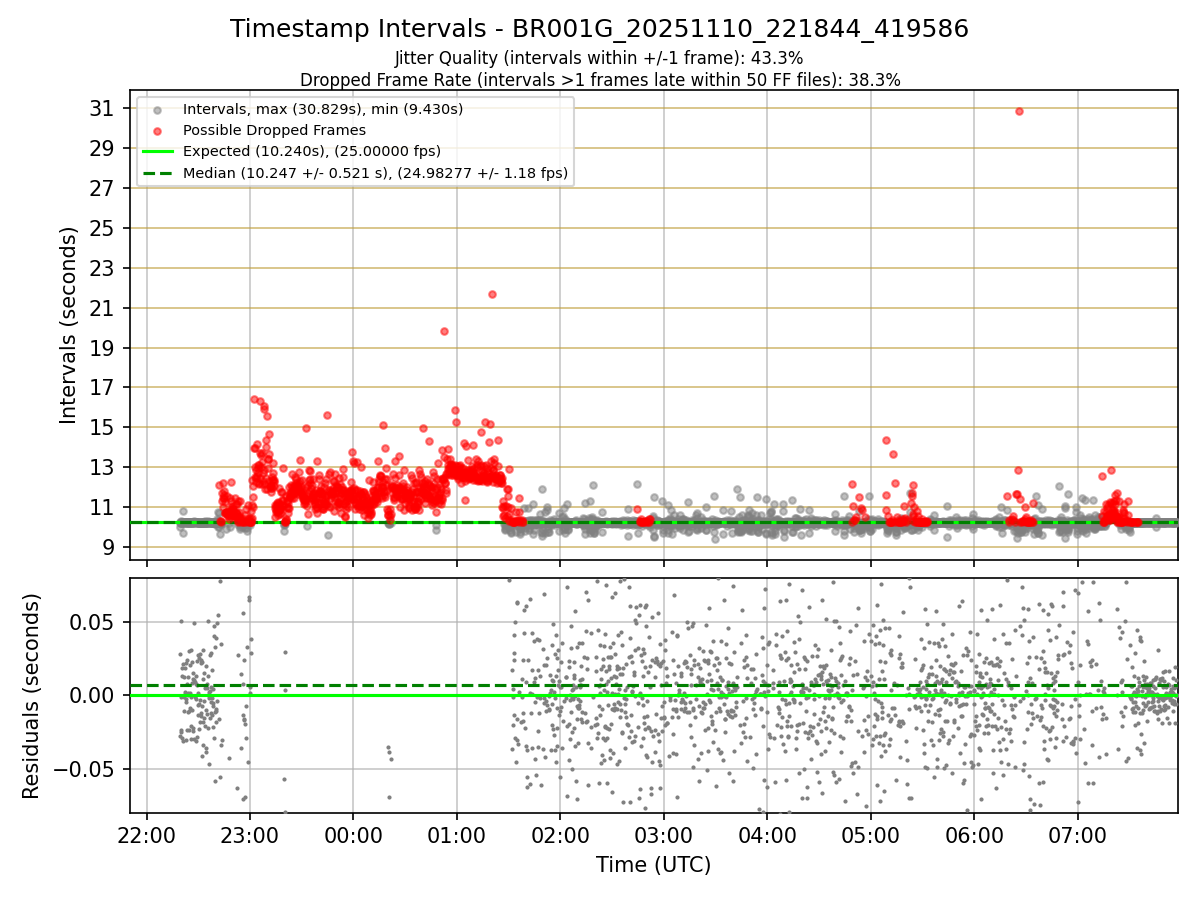Screen dimensions: 1200x900
Task: Click the "11" y-axis tick label
Action: click(x=103, y=507)
